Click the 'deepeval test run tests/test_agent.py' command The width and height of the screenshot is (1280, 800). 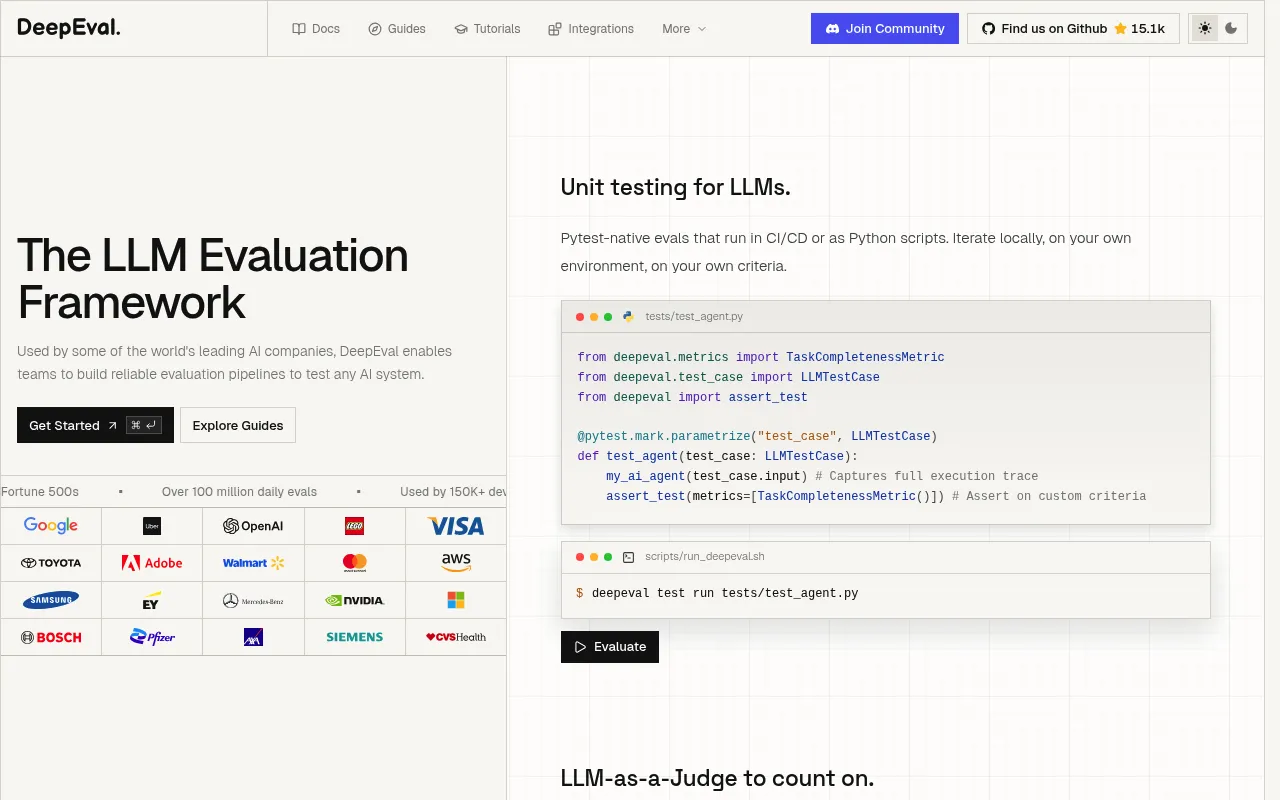coord(725,593)
